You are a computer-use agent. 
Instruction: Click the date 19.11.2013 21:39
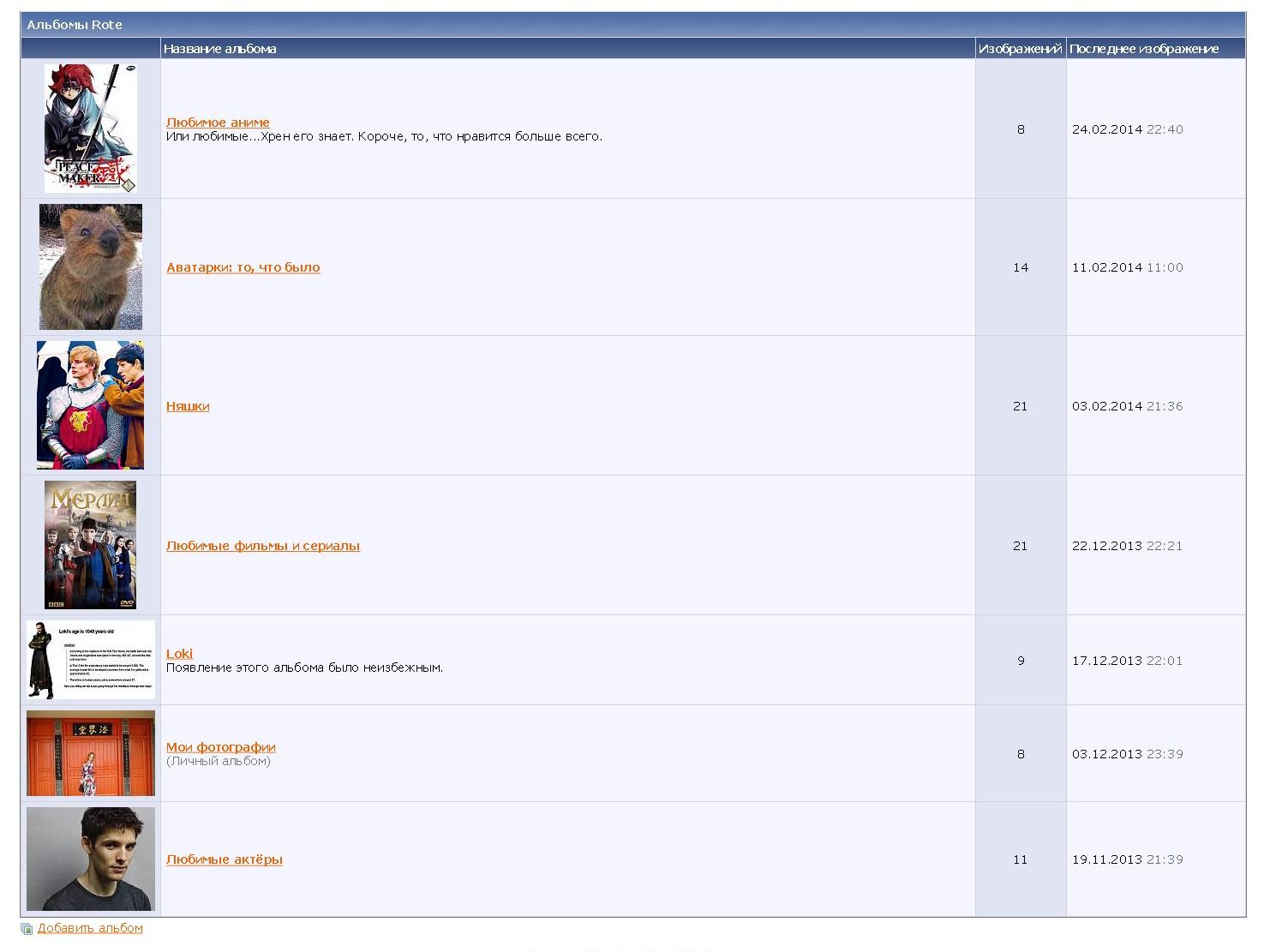click(x=1128, y=859)
